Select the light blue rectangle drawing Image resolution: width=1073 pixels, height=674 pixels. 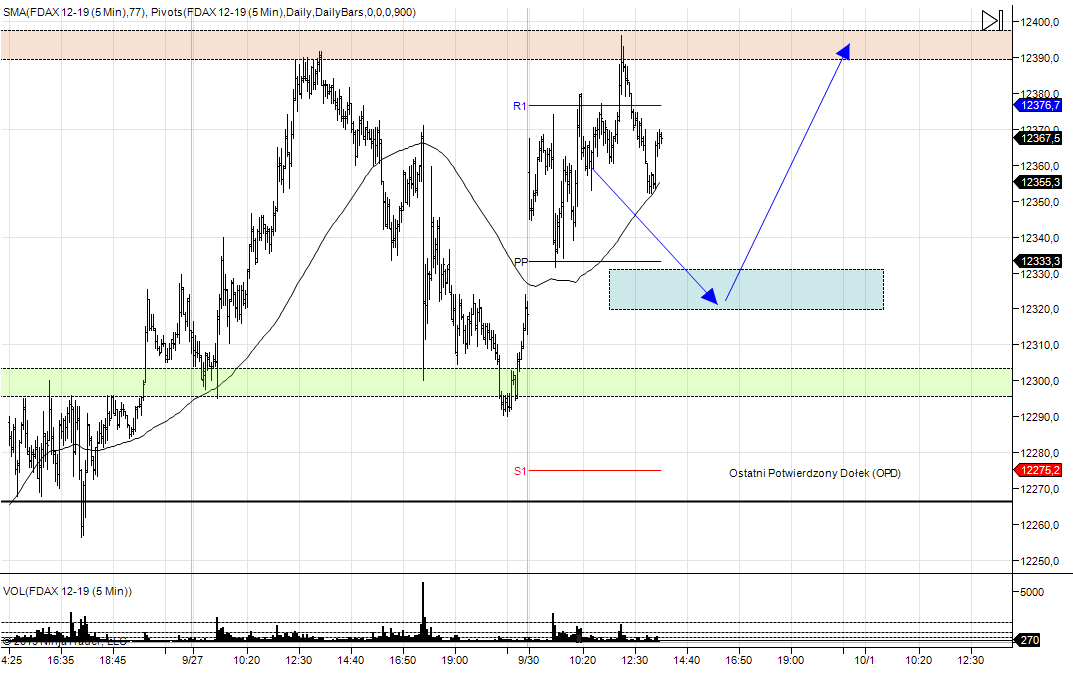point(800,289)
